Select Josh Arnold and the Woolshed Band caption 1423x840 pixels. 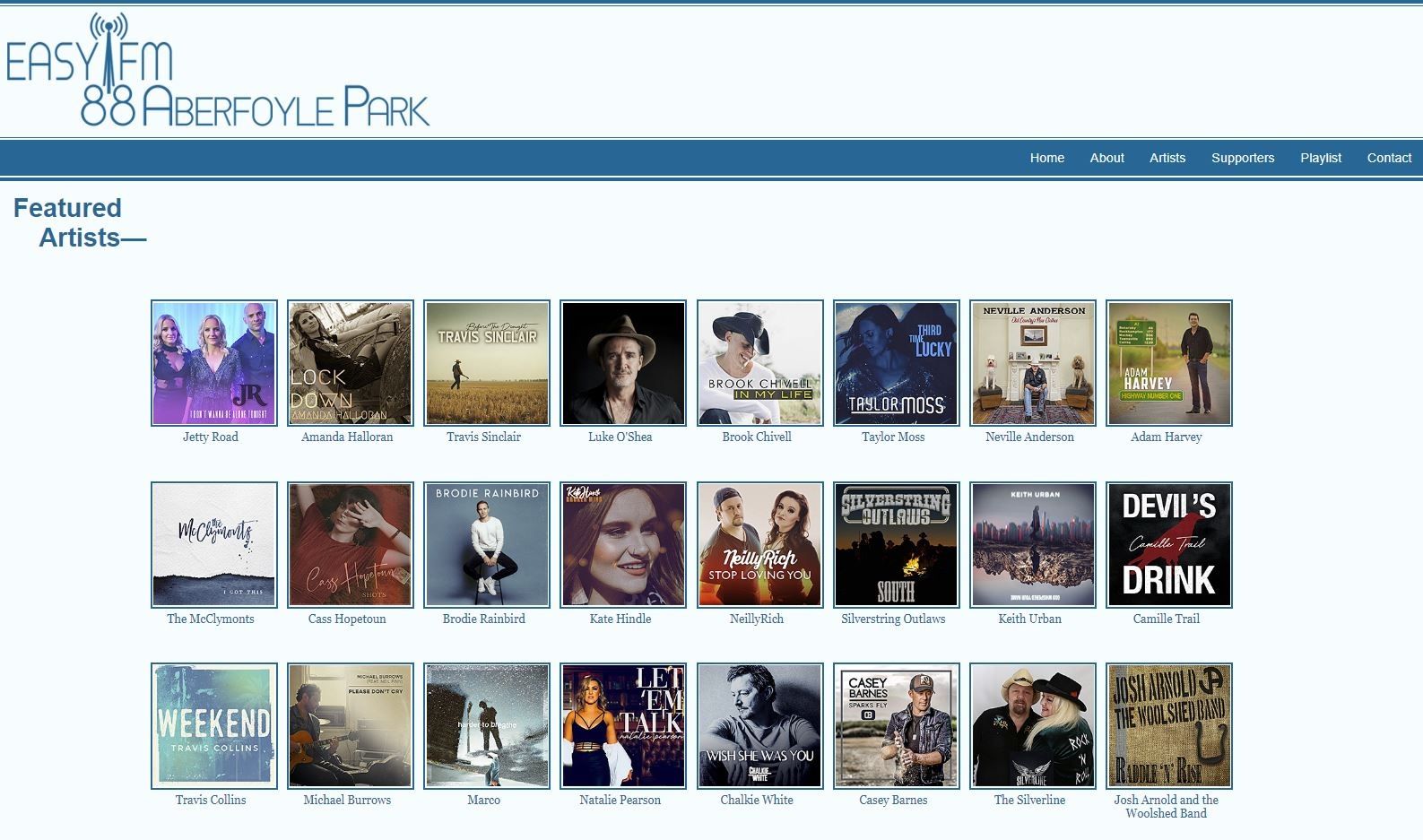tap(1166, 807)
